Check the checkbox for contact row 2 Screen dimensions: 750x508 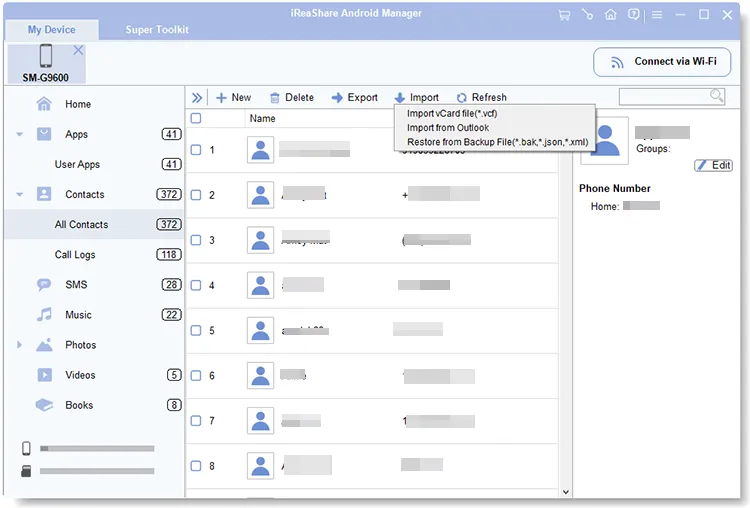pos(196,195)
